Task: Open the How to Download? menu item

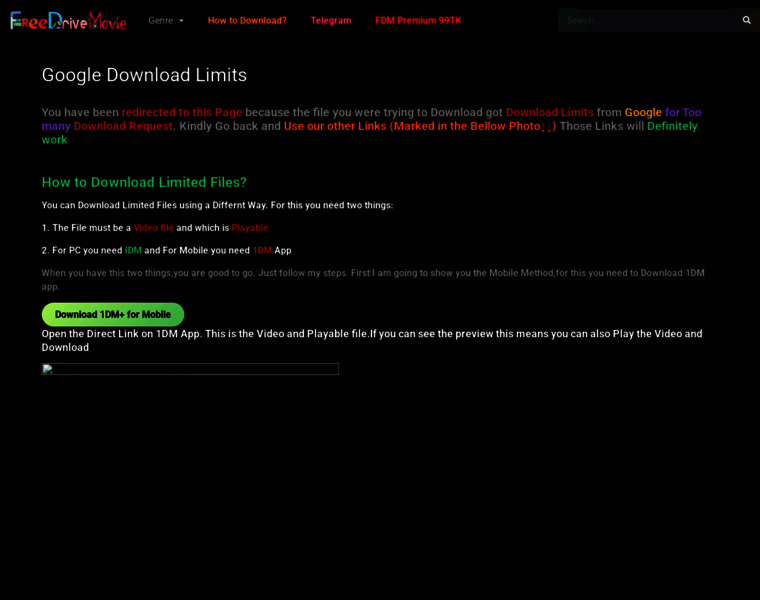Action: [247, 20]
